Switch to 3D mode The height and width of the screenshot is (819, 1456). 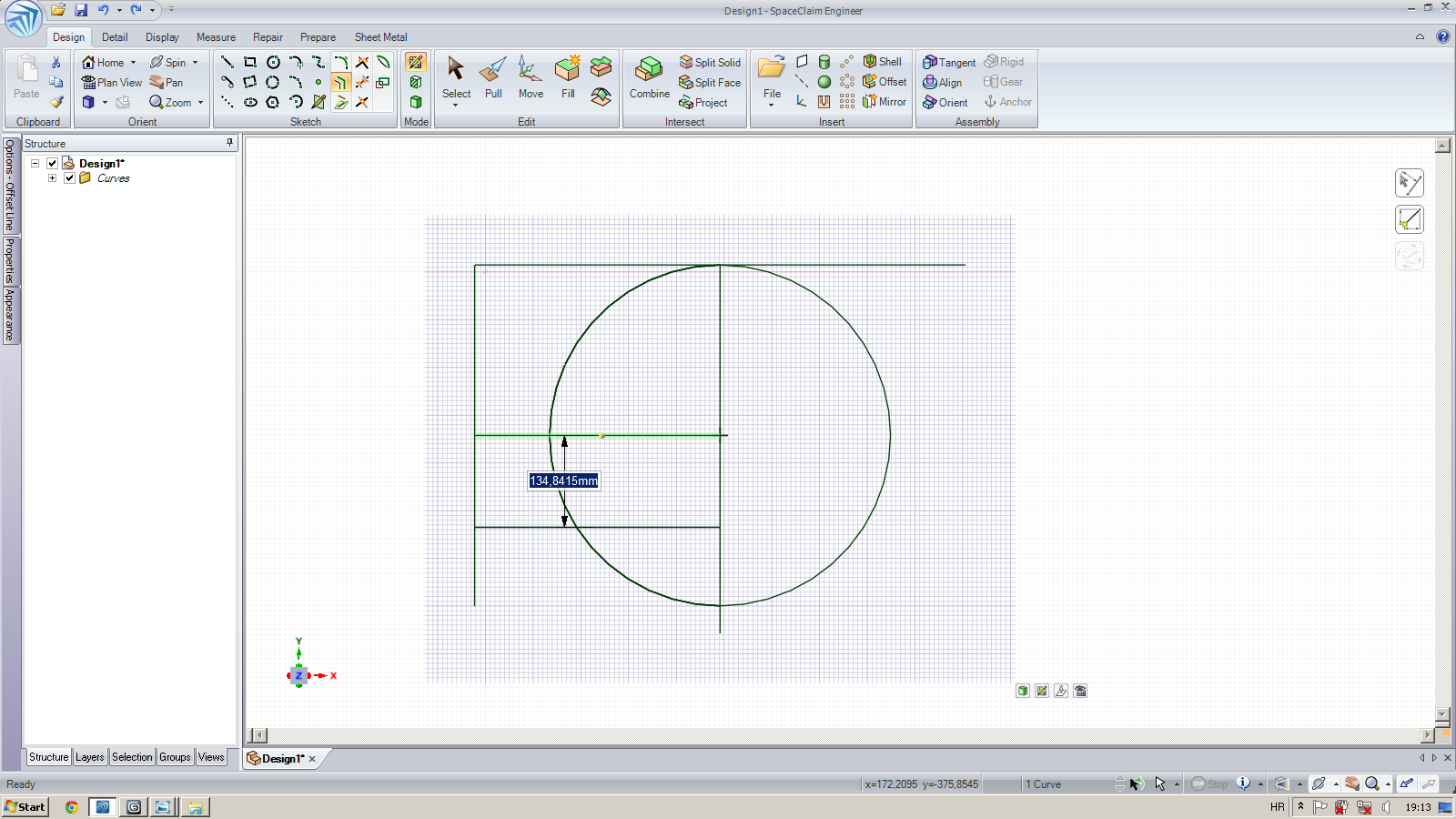click(x=416, y=102)
